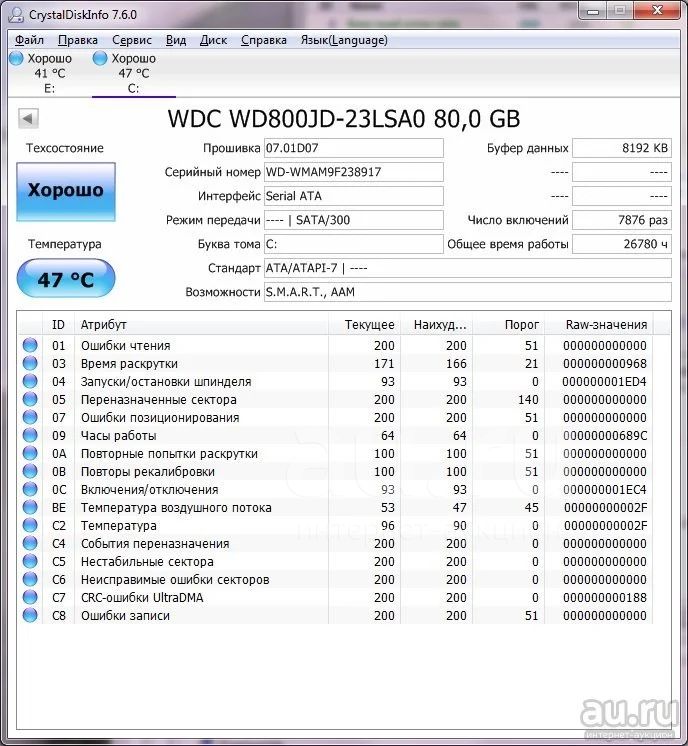Open the Правка menu
Screen dimensions: 688x746
[x=78, y=40]
